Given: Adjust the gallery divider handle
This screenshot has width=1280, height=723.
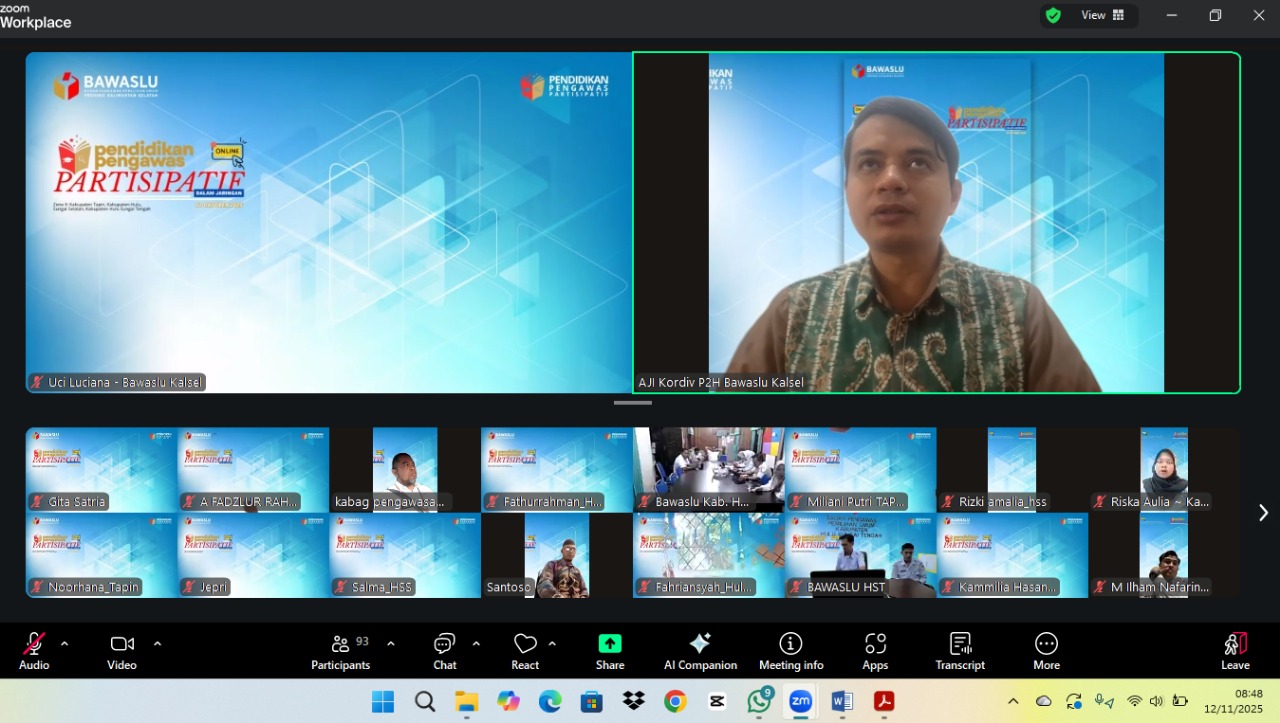Looking at the screenshot, I should coord(633,403).
